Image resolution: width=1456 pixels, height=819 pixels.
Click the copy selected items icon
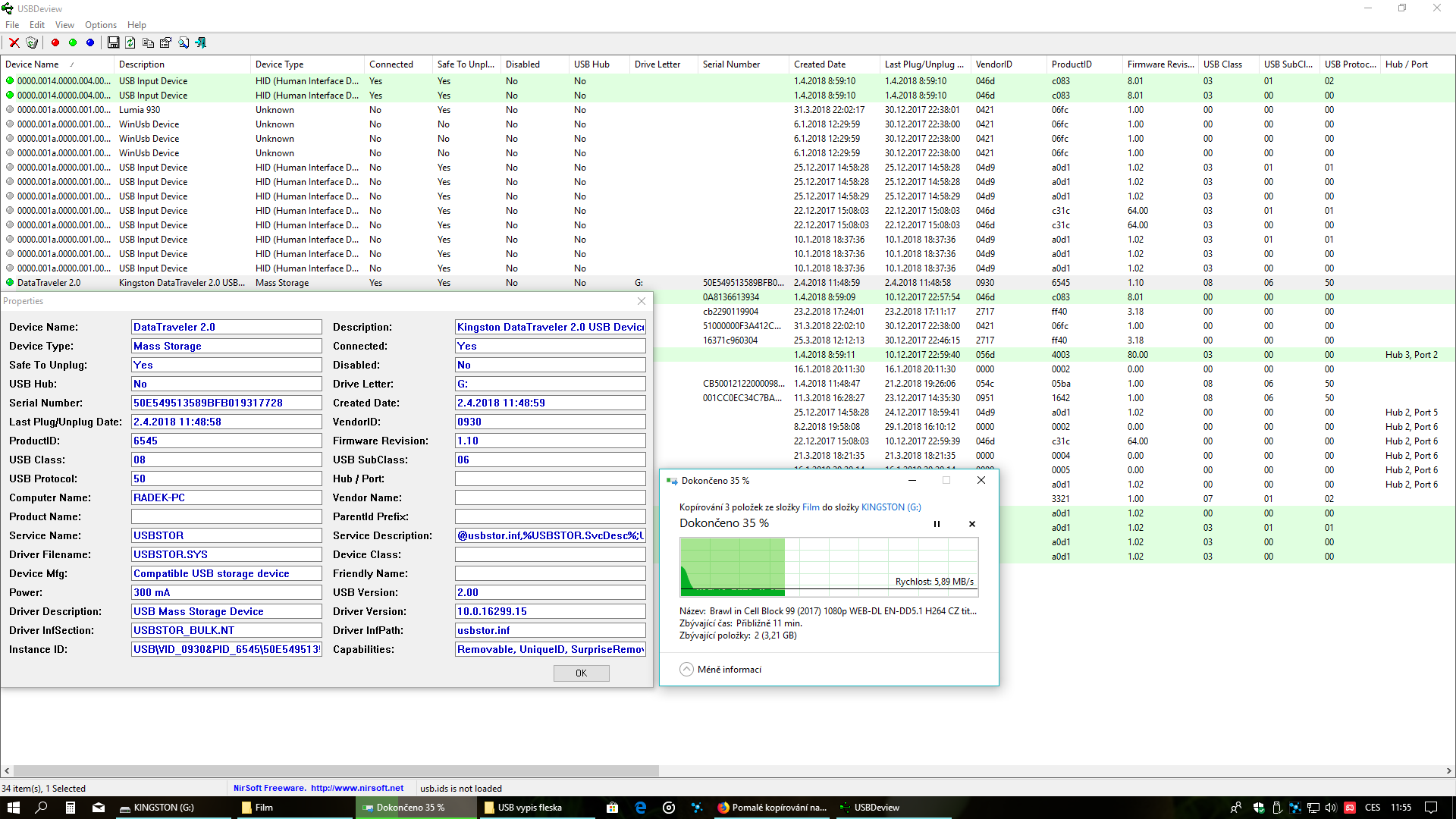pos(148,42)
